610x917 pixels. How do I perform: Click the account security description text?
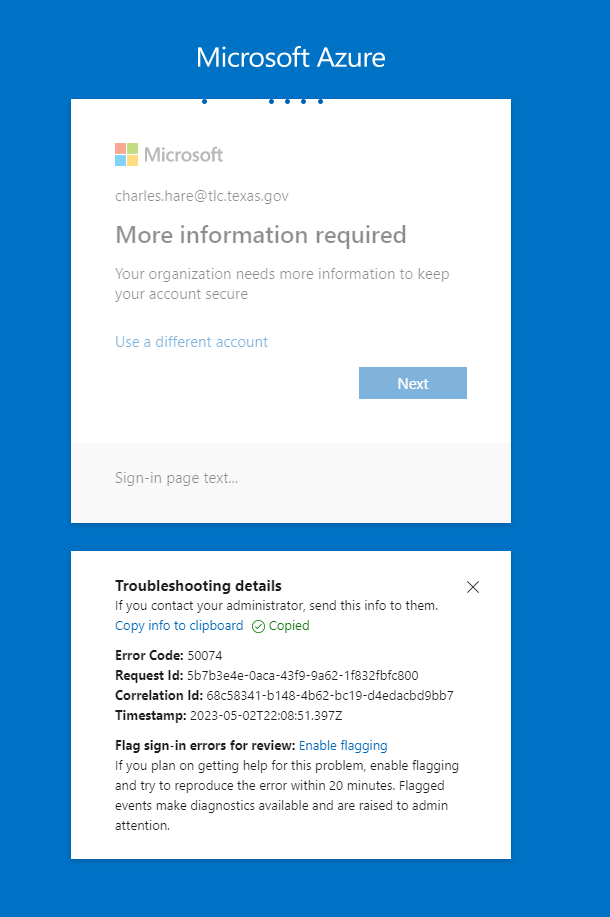pyautogui.click(x=282, y=284)
